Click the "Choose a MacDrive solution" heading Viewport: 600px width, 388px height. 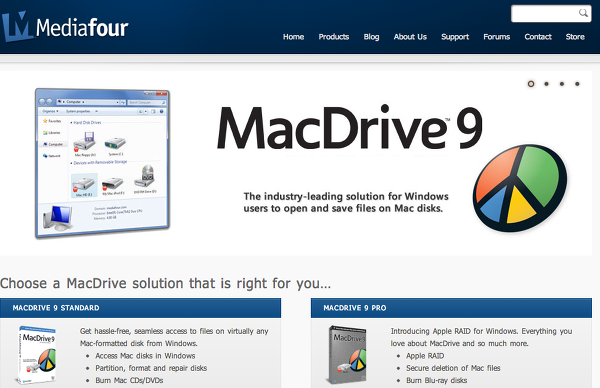[x=165, y=284]
